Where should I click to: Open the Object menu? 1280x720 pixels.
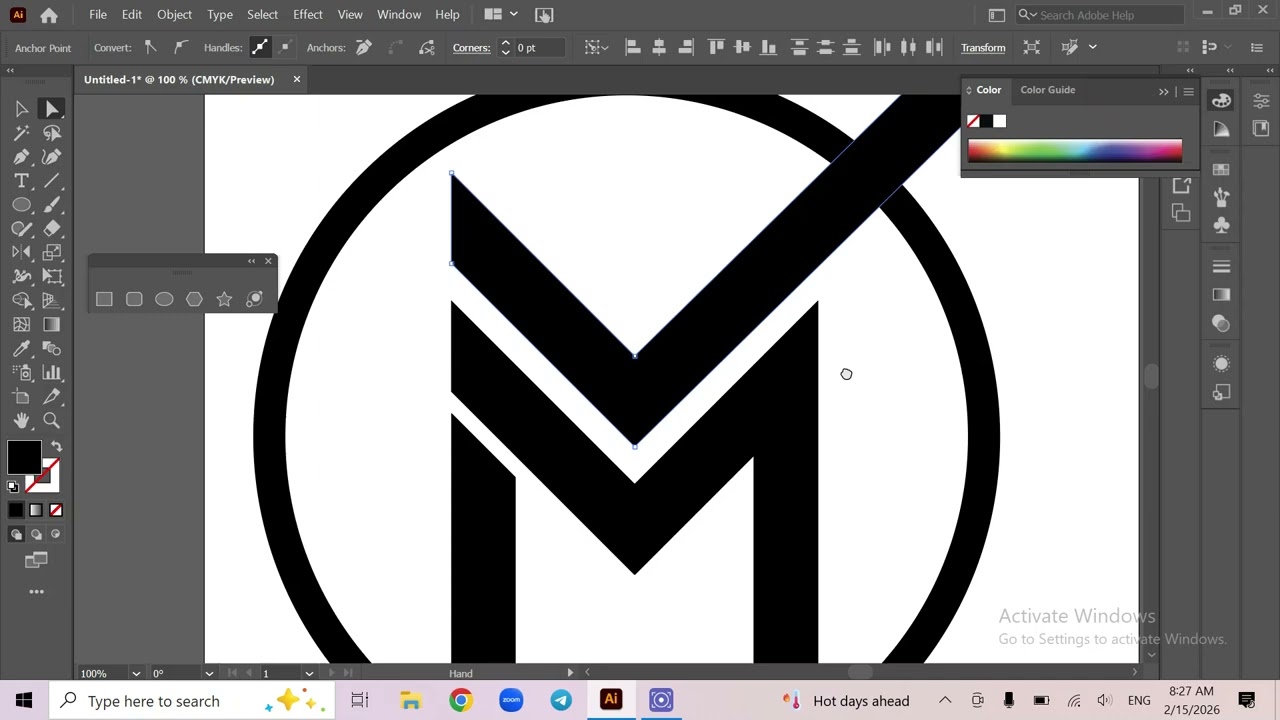(x=174, y=14)
